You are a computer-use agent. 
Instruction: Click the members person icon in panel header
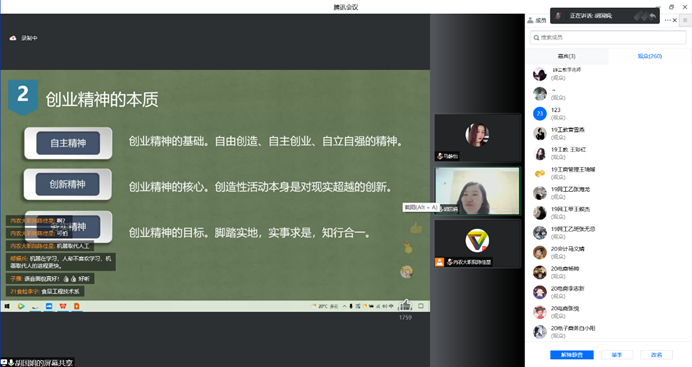pyautogui.click(x=530, y=20)
